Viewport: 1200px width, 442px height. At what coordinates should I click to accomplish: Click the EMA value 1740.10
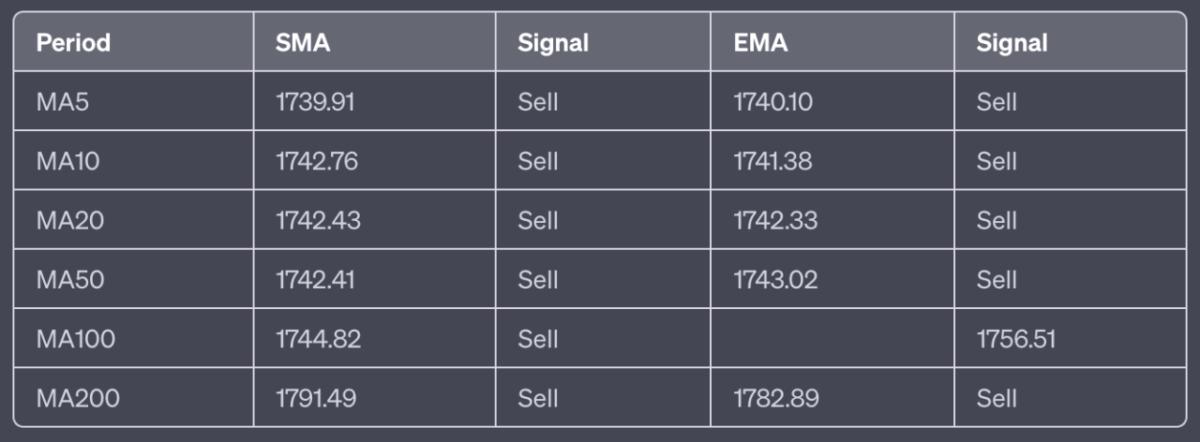(x=772, y=102)
